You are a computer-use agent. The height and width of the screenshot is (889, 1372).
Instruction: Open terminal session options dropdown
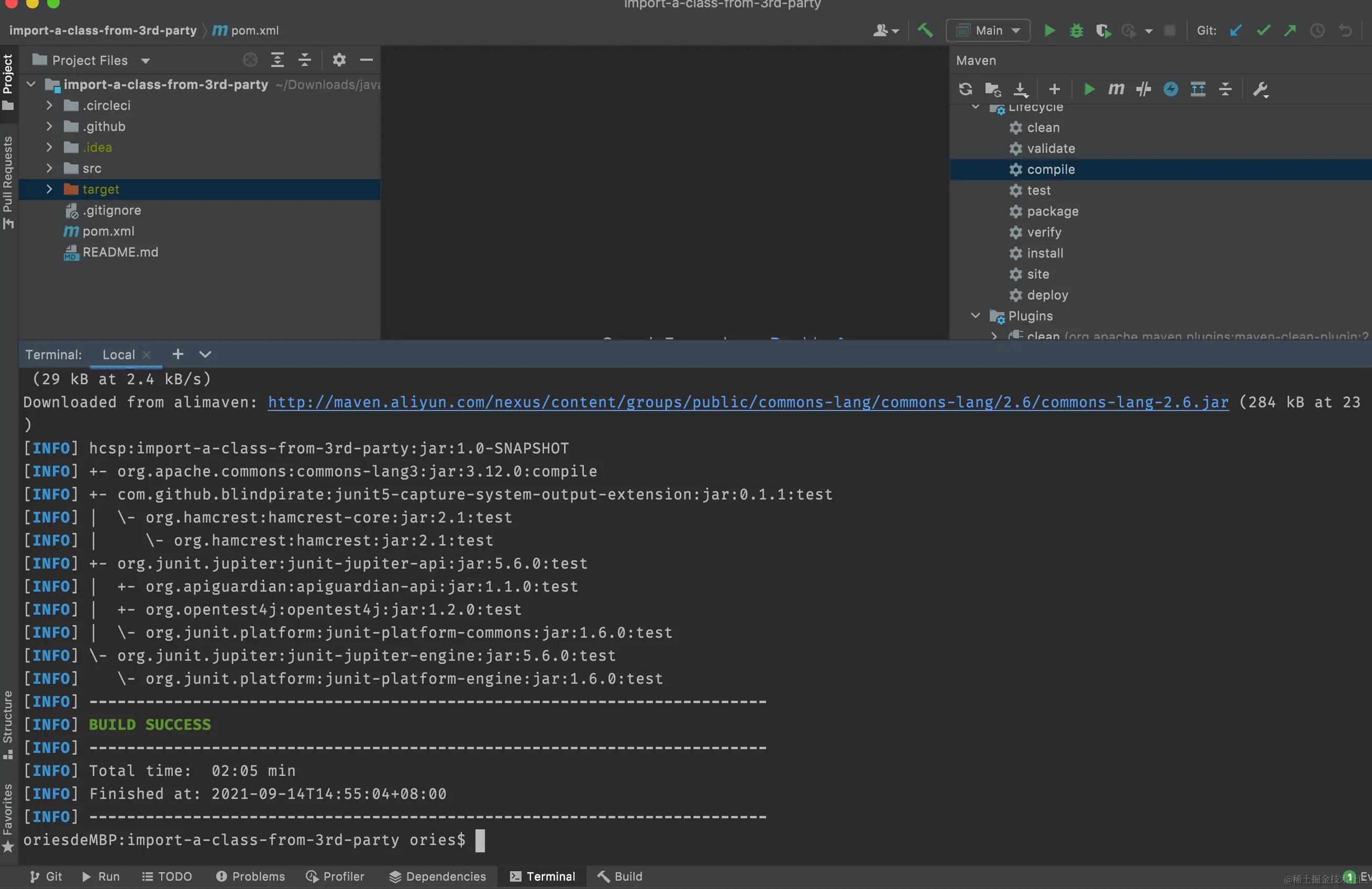click(205, 354)
